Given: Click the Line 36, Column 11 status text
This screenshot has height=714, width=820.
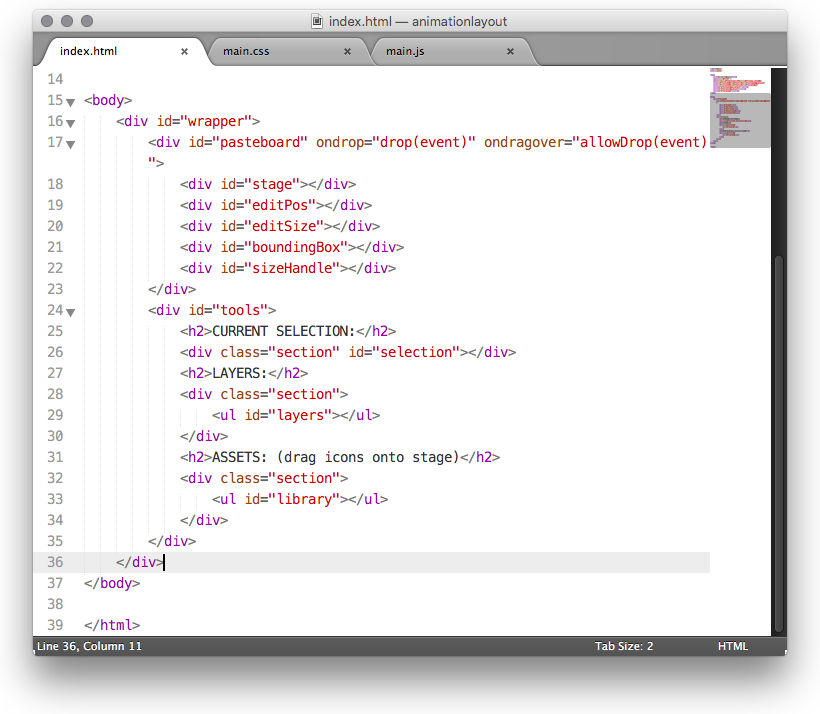Looking at the screenshot, I should [x=89, y=646].
